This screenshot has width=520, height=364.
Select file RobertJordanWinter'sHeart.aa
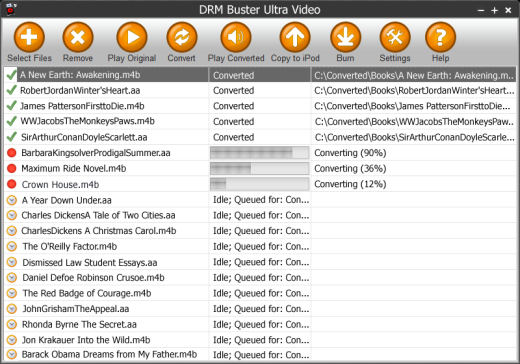[x=80, y=90]
